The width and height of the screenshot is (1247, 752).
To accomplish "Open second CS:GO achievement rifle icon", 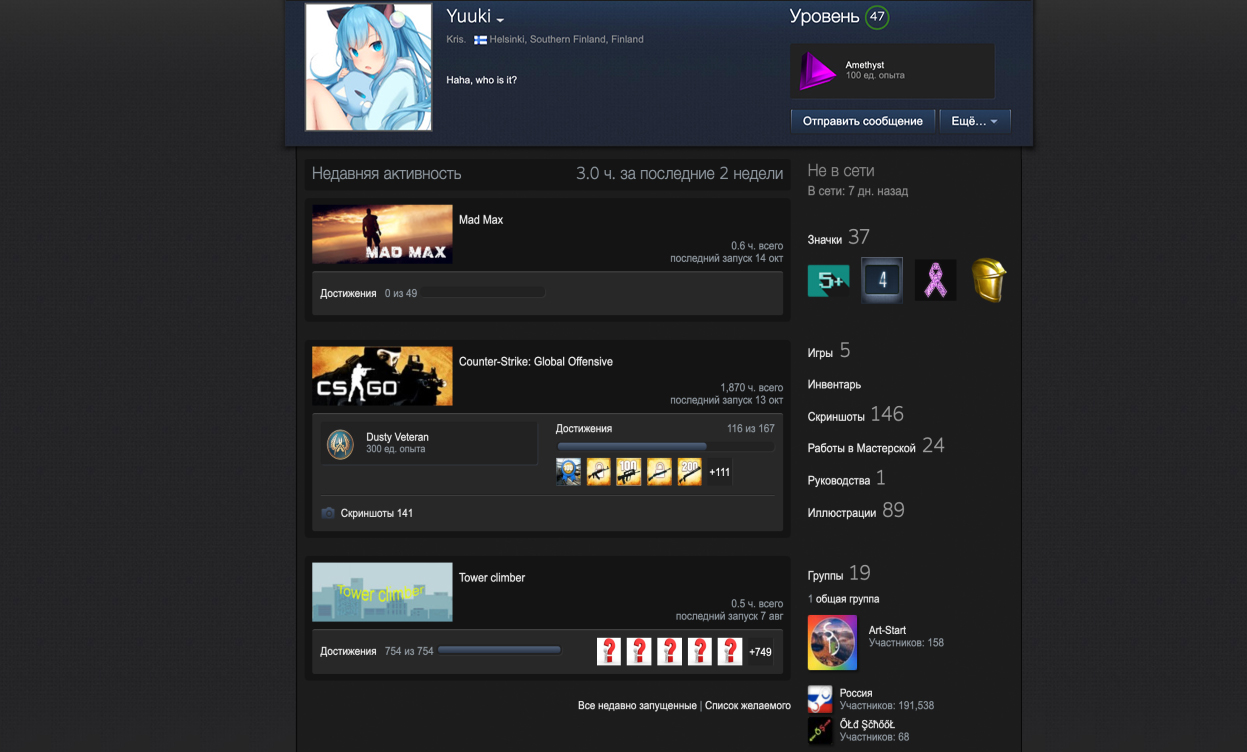I will 599,472.
